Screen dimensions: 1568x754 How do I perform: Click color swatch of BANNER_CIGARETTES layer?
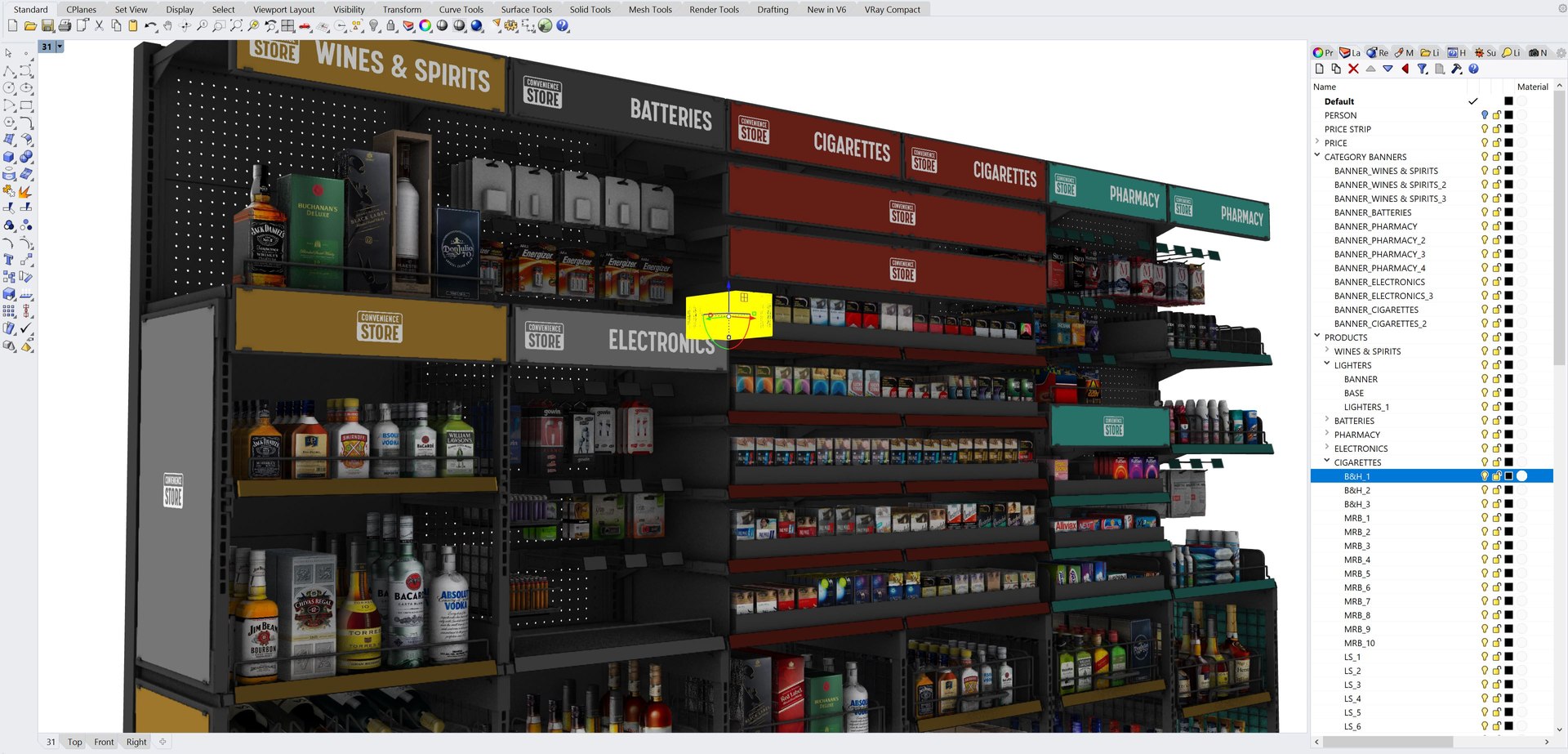[x=1508, y=310]
